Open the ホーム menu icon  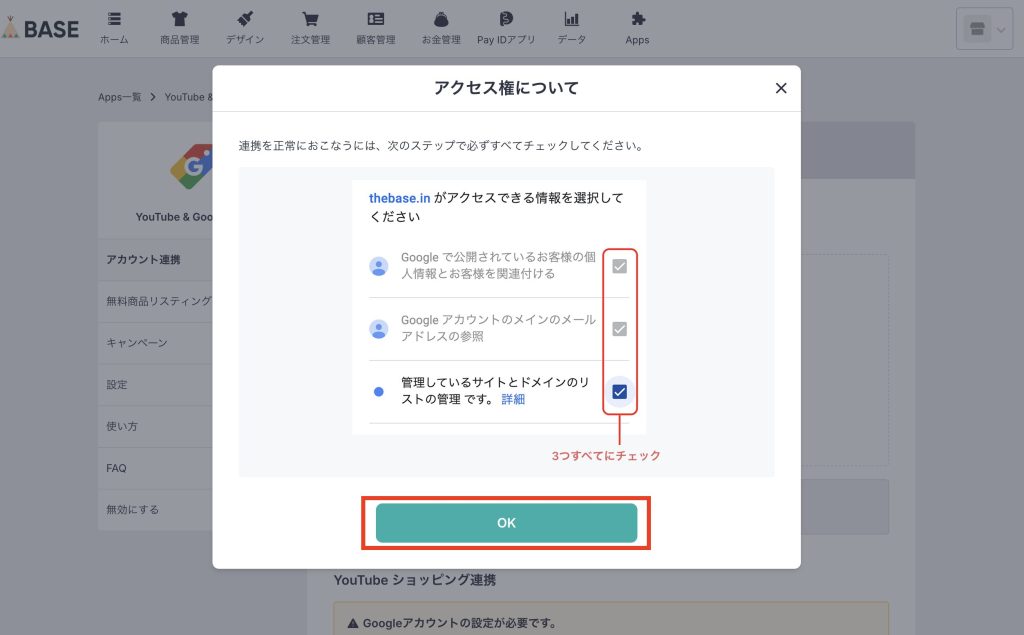pos(114,19)
